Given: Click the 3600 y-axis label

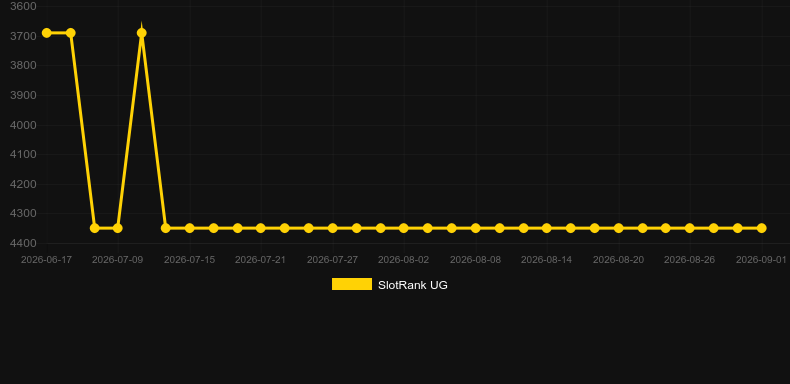Looking at the screenshot, I should (x=23, y=7).
